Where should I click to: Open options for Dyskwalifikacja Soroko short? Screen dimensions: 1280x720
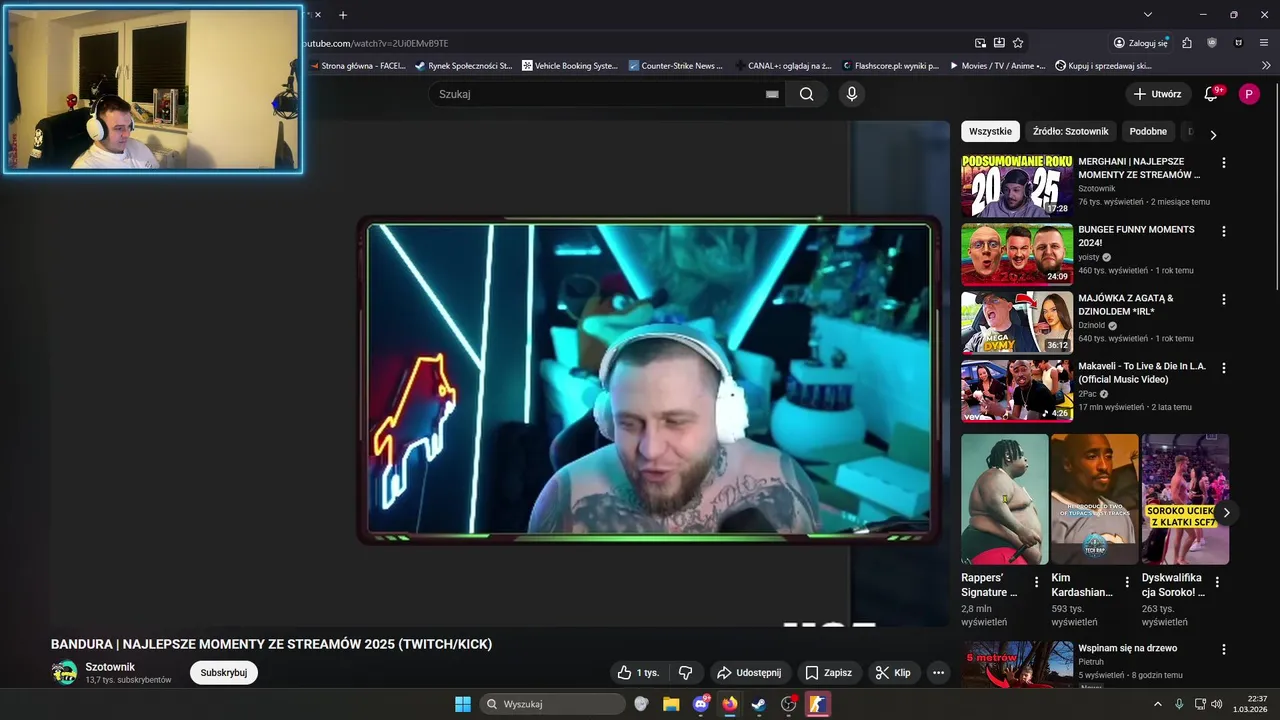click(x=1217, y=582)
